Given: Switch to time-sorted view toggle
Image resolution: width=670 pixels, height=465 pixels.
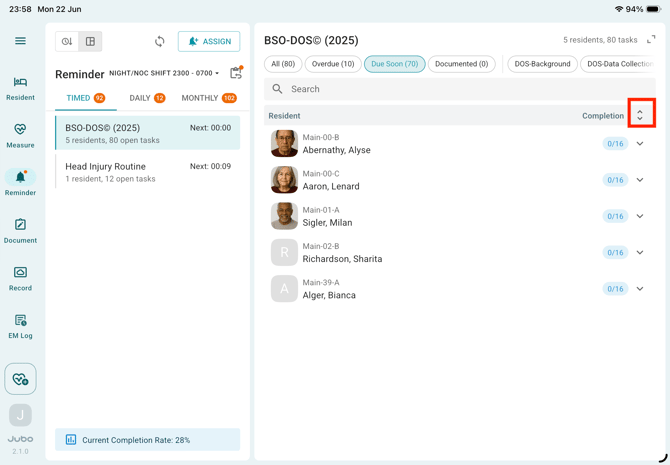Looking at the screenshot, I should tap(67, 41).
